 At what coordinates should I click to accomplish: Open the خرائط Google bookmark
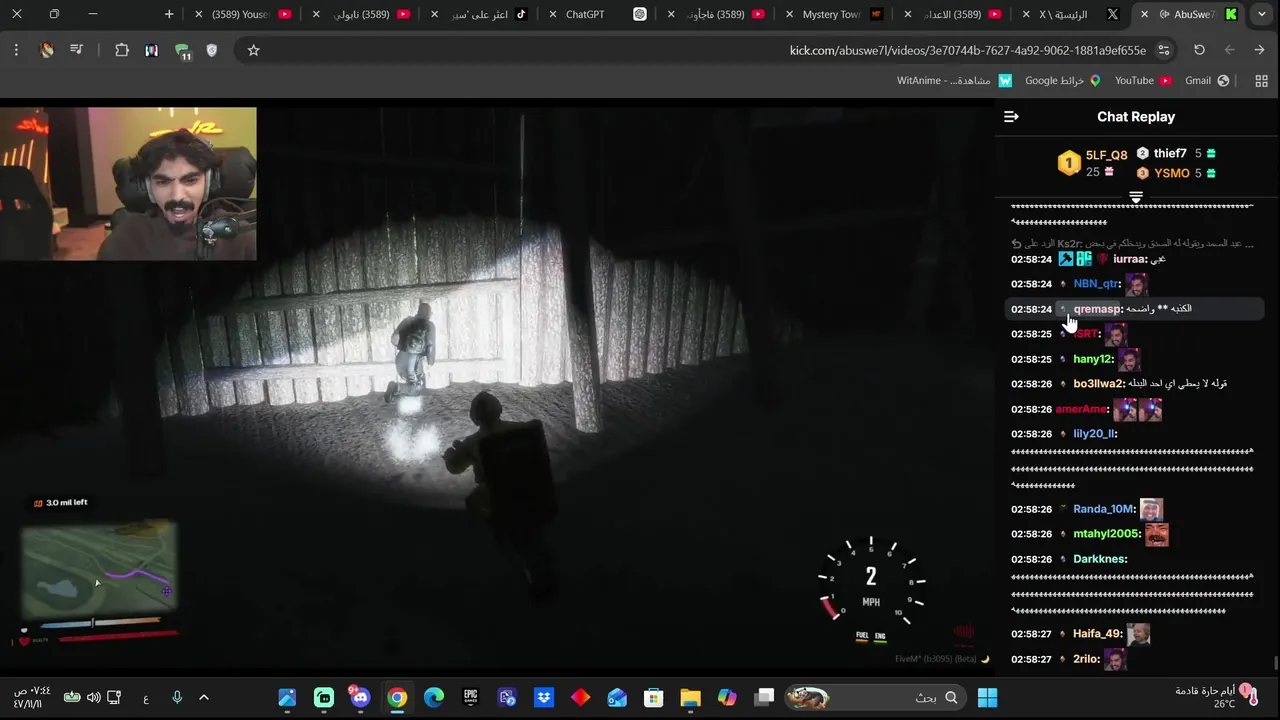click(x=1062, y=81)
